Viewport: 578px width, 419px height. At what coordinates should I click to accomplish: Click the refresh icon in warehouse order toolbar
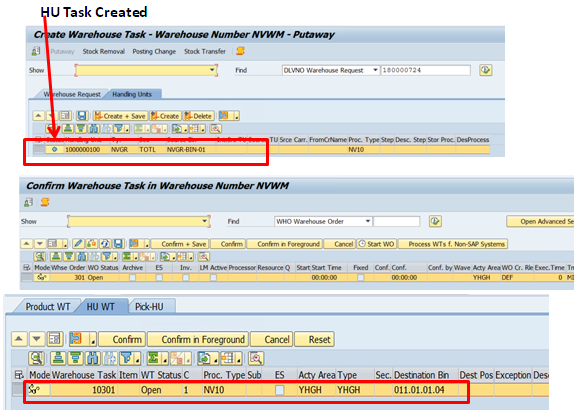[105, 244]
